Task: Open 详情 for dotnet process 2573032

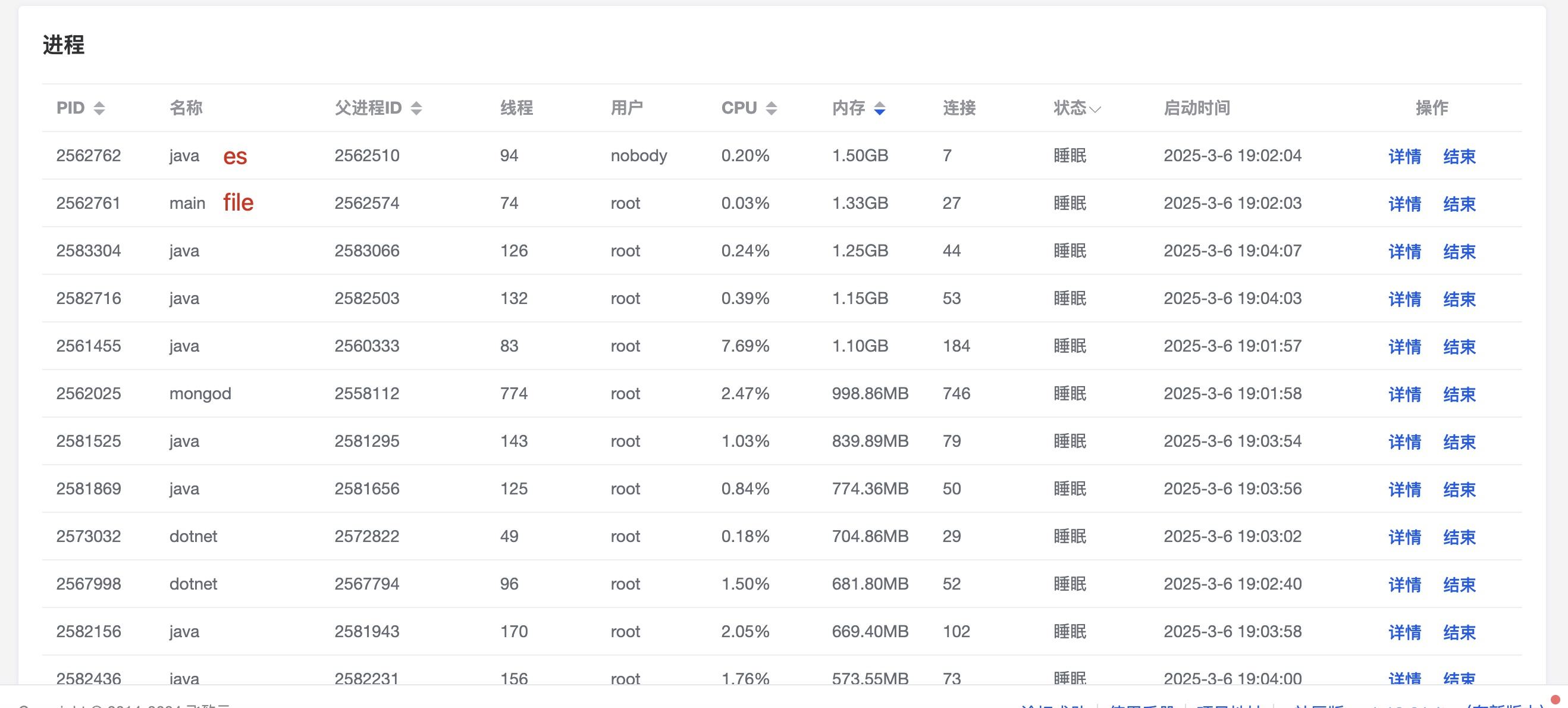Action: coord(1404,537)
